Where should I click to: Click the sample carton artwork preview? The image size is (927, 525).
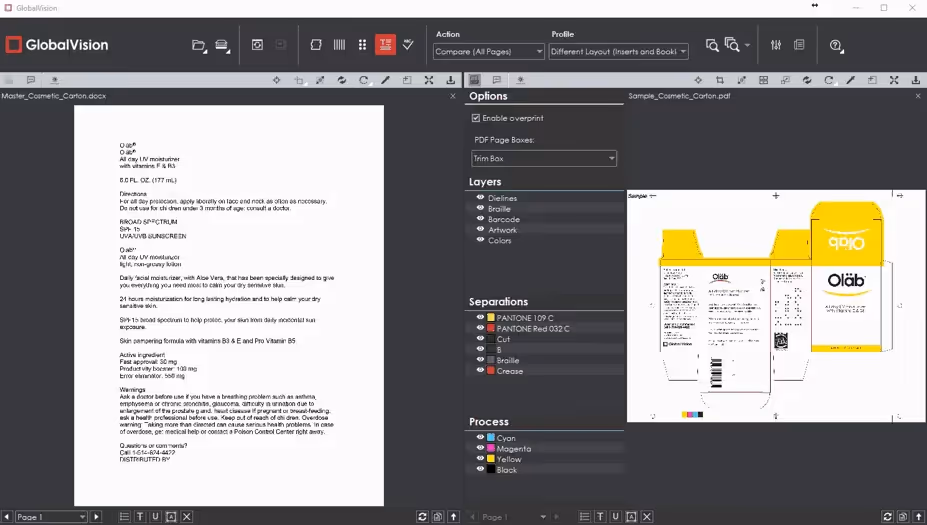(x=776, y=306)
